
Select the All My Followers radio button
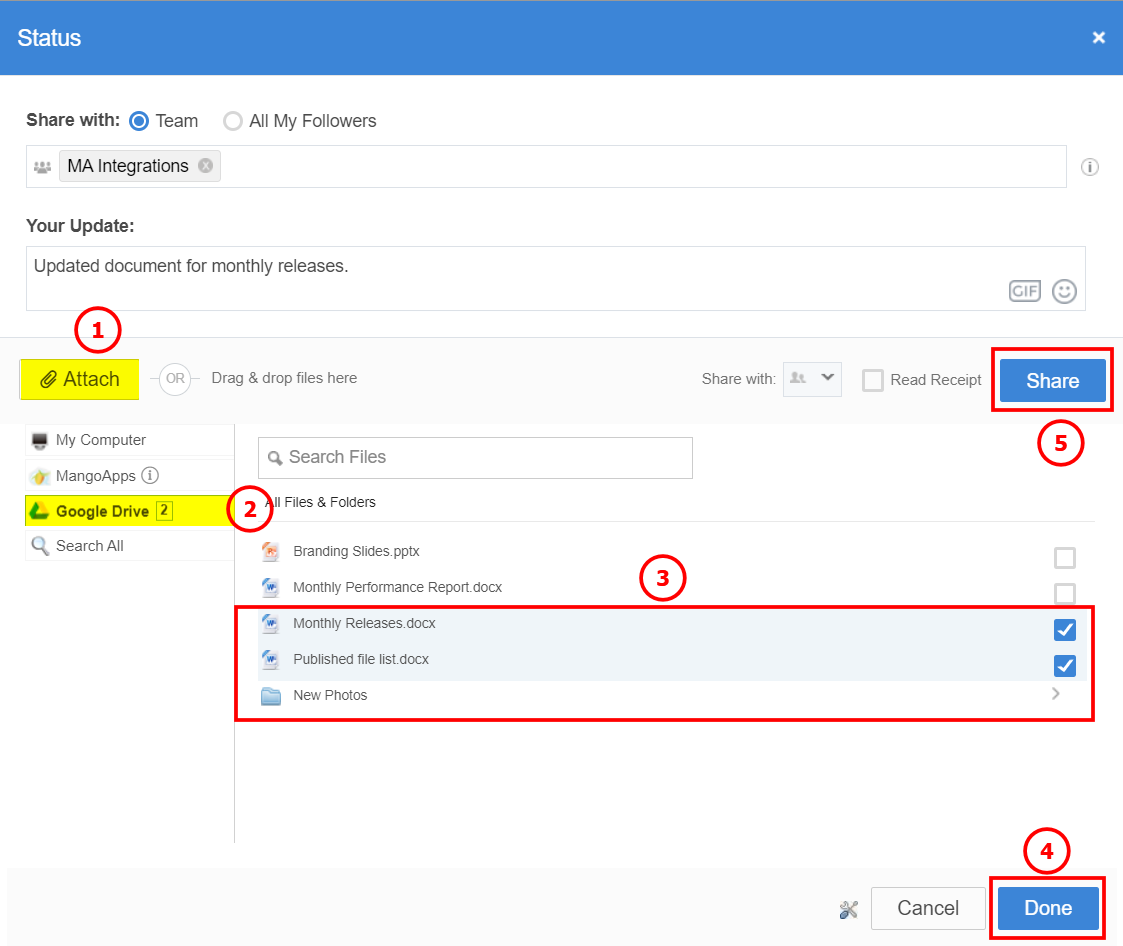pyautogui.click(x=233, y=121)
